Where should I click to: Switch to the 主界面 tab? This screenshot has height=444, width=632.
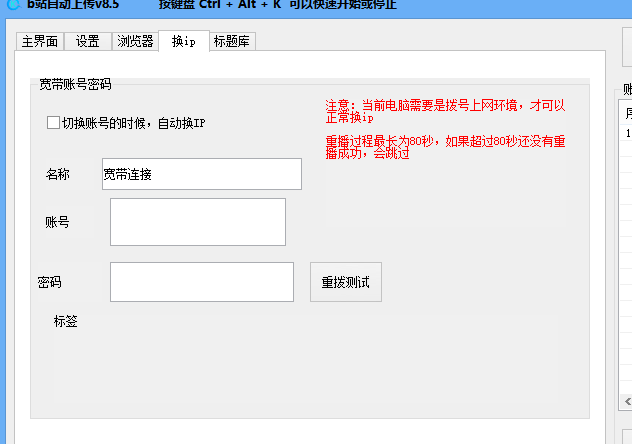tap(40, 41)
